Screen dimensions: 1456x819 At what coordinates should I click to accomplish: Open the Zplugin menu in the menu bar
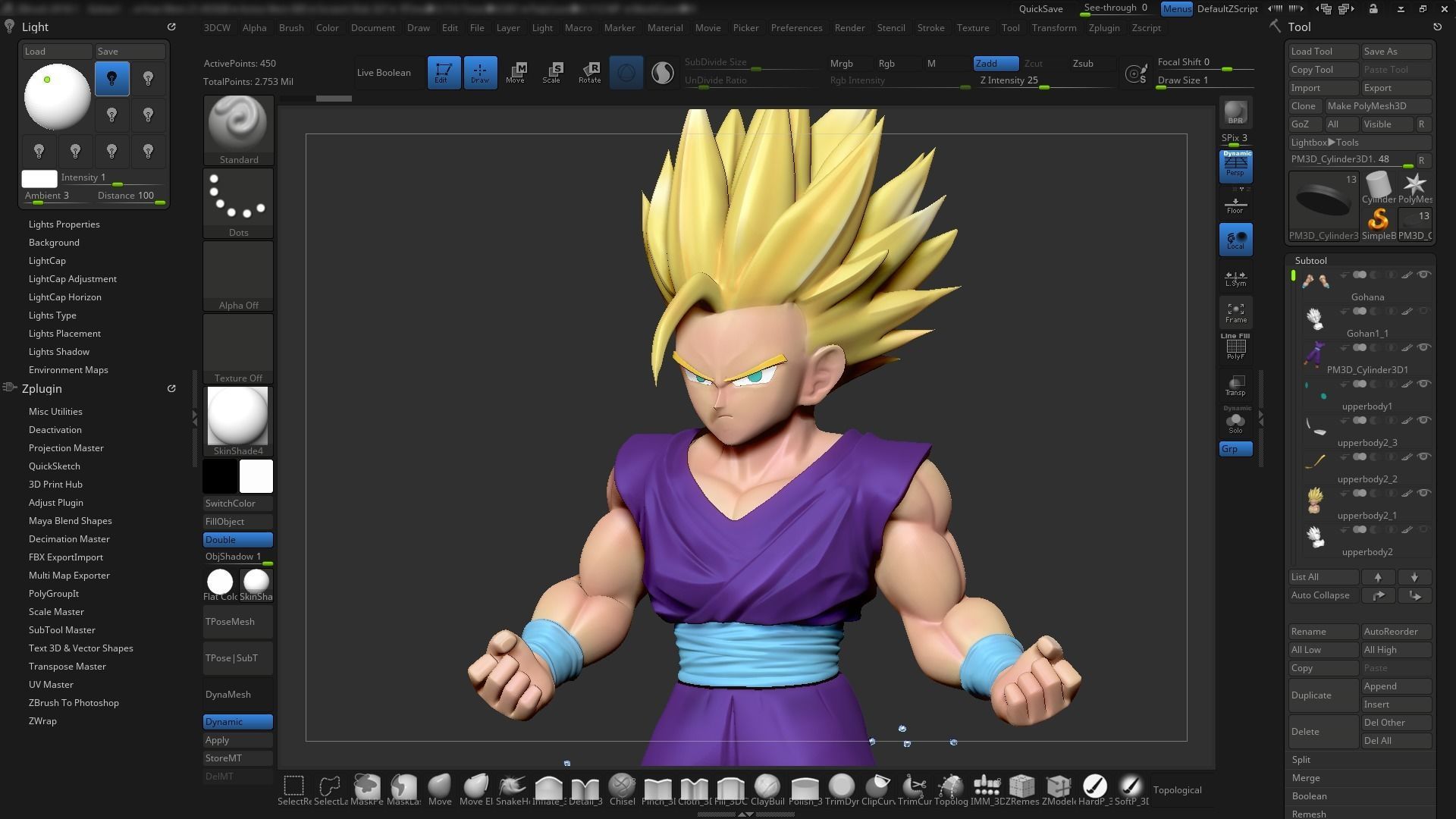click(x=1103, y=28)
